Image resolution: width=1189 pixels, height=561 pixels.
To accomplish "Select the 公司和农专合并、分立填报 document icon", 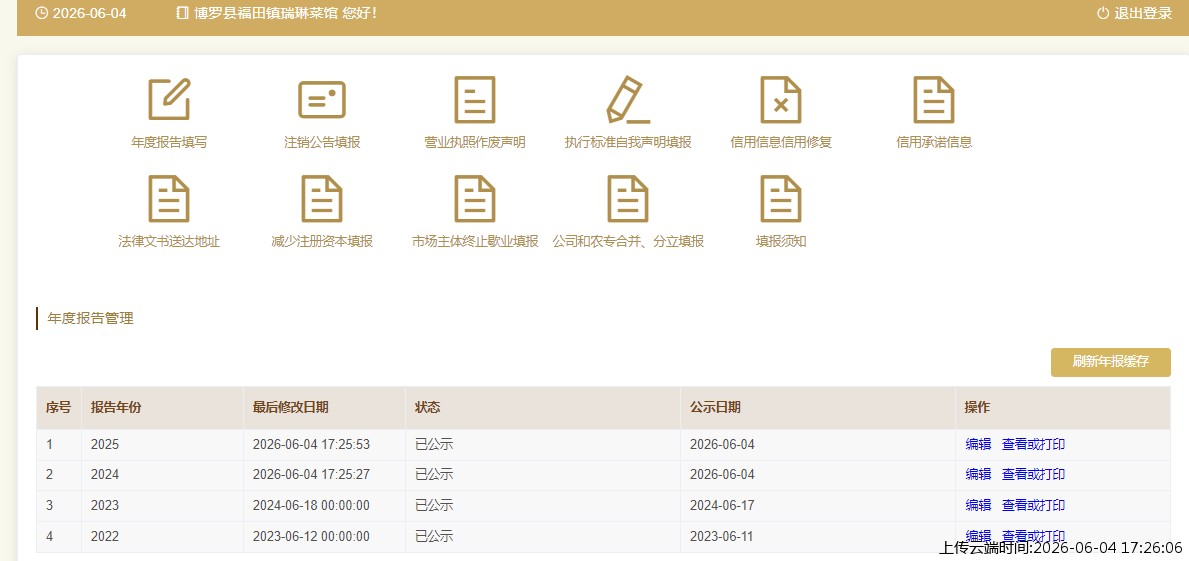I will click(x=628, y=199).
